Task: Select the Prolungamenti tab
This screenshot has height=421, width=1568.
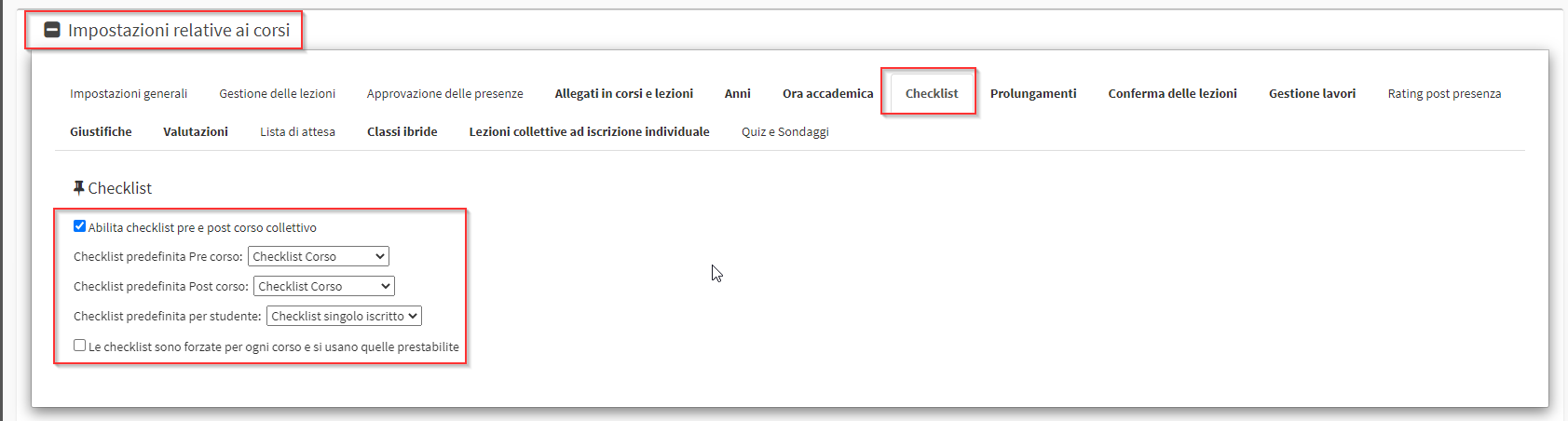Action: coord(1033,93)
